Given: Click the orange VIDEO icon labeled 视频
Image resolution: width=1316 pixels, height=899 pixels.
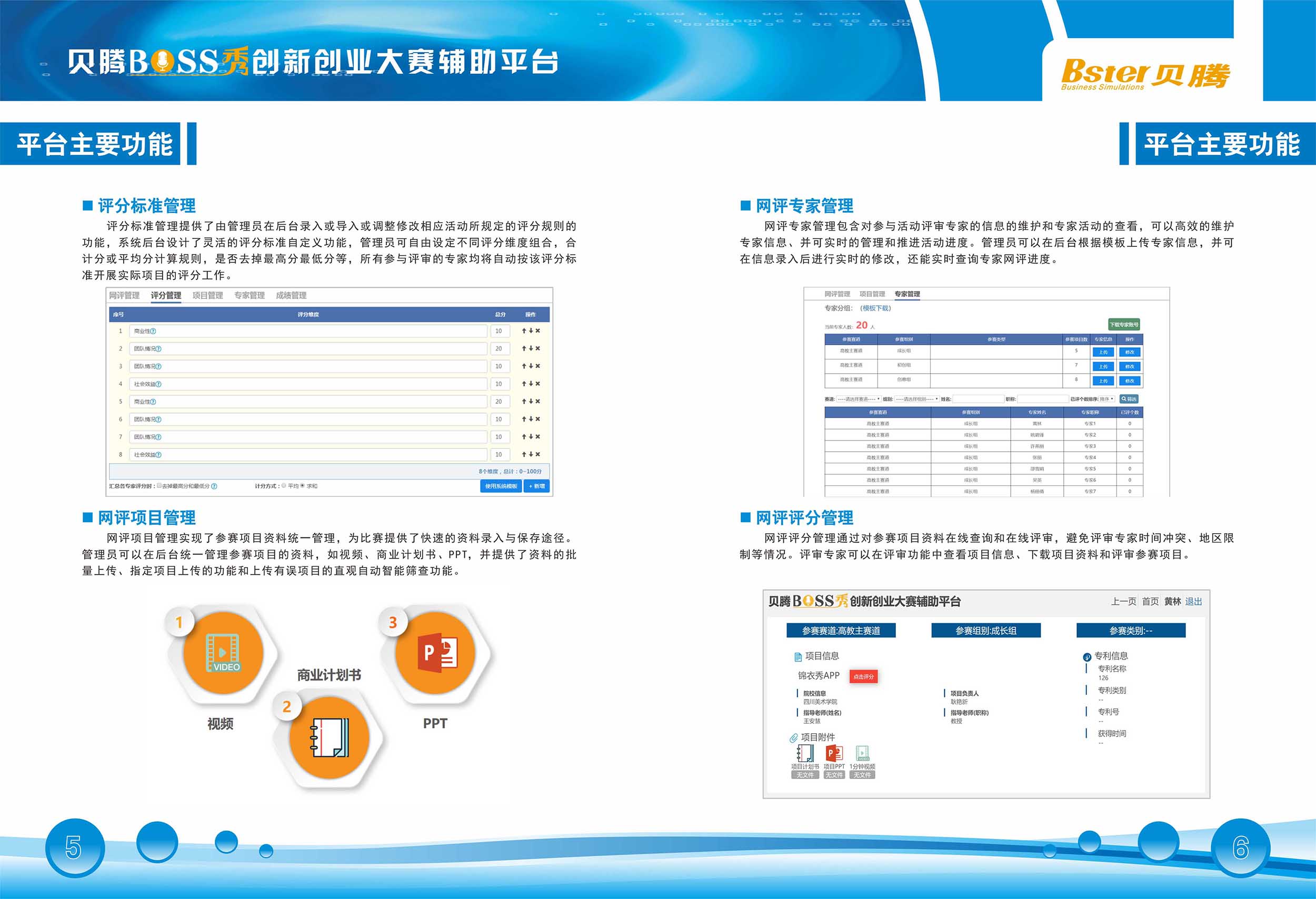Looking at the screenshot, I should (223, 654).
